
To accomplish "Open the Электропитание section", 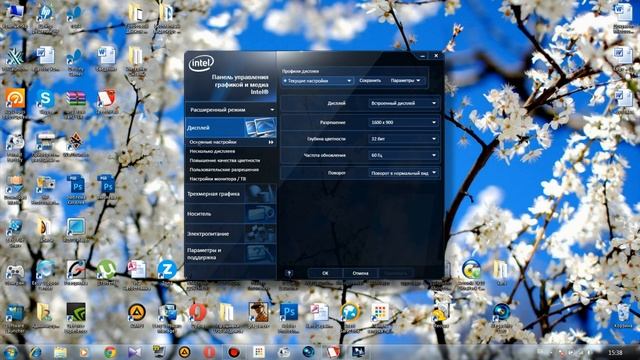I will point(231,234).
